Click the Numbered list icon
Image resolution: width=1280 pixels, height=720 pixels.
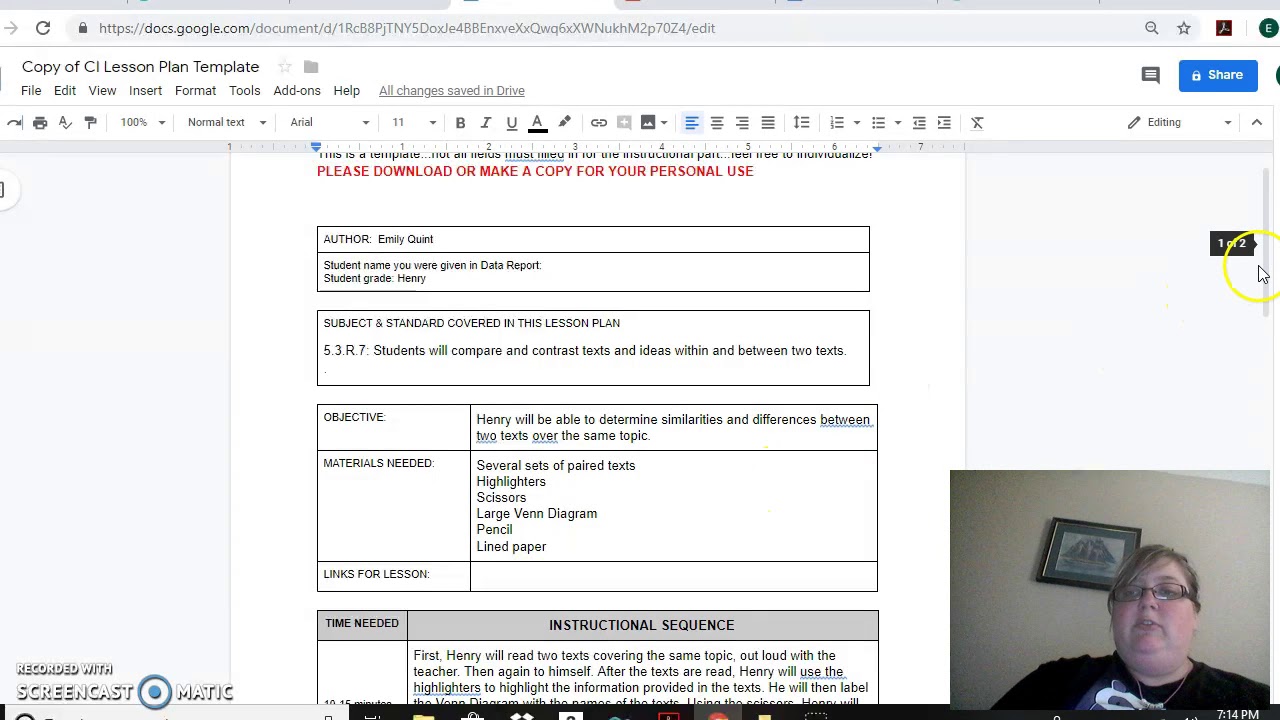coord(837,122)
